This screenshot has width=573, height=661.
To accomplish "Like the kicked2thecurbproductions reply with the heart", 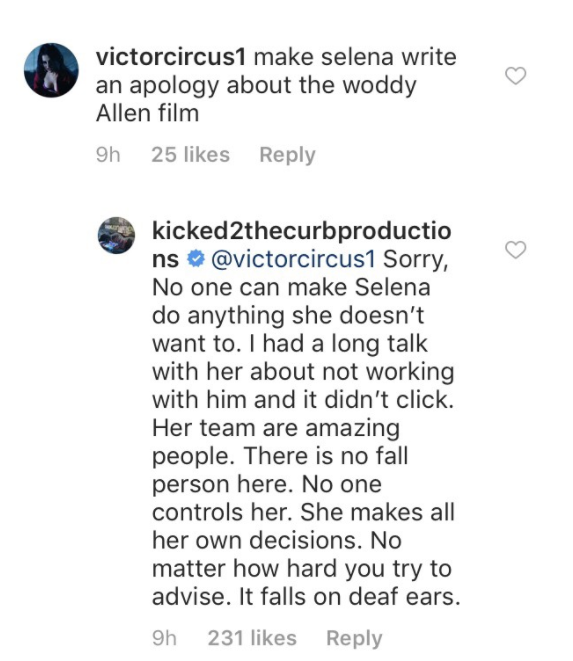I will (x=515, y=250).
